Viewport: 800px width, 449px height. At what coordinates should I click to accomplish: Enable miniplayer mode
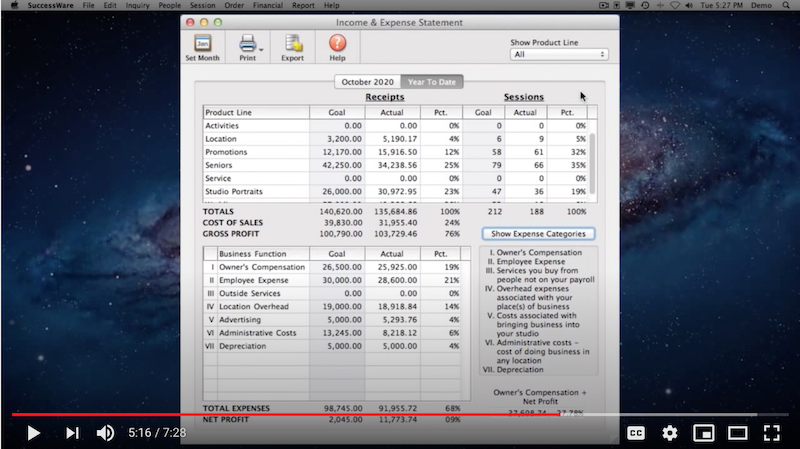click(704, 433)
